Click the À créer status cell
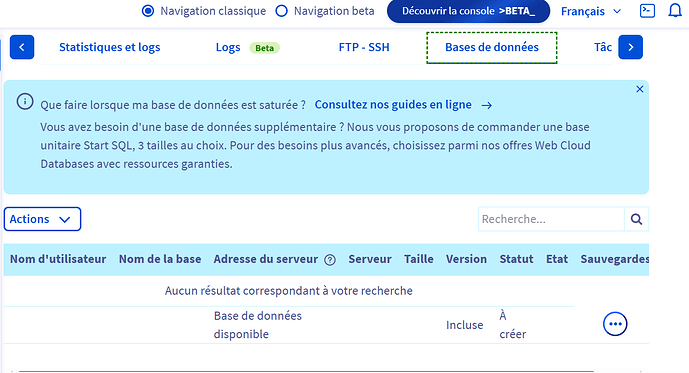 click(x=512, y=325)
